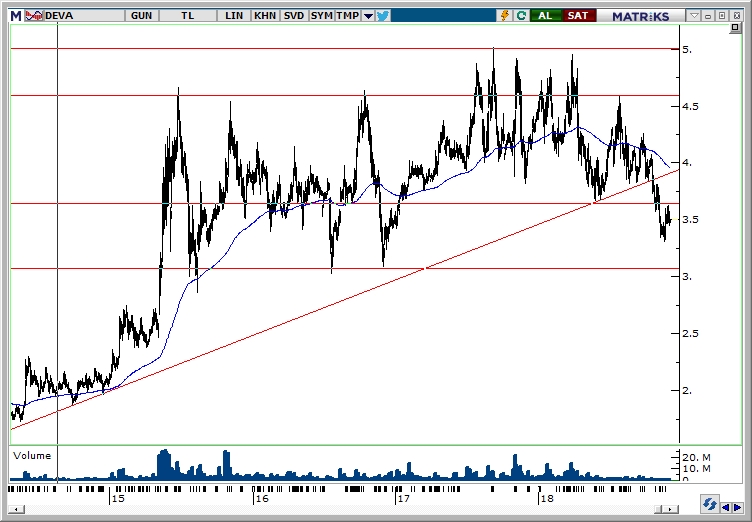Click the blue next-right arrow button
Viewport: 752px width, 522px height.
point(738,508)
